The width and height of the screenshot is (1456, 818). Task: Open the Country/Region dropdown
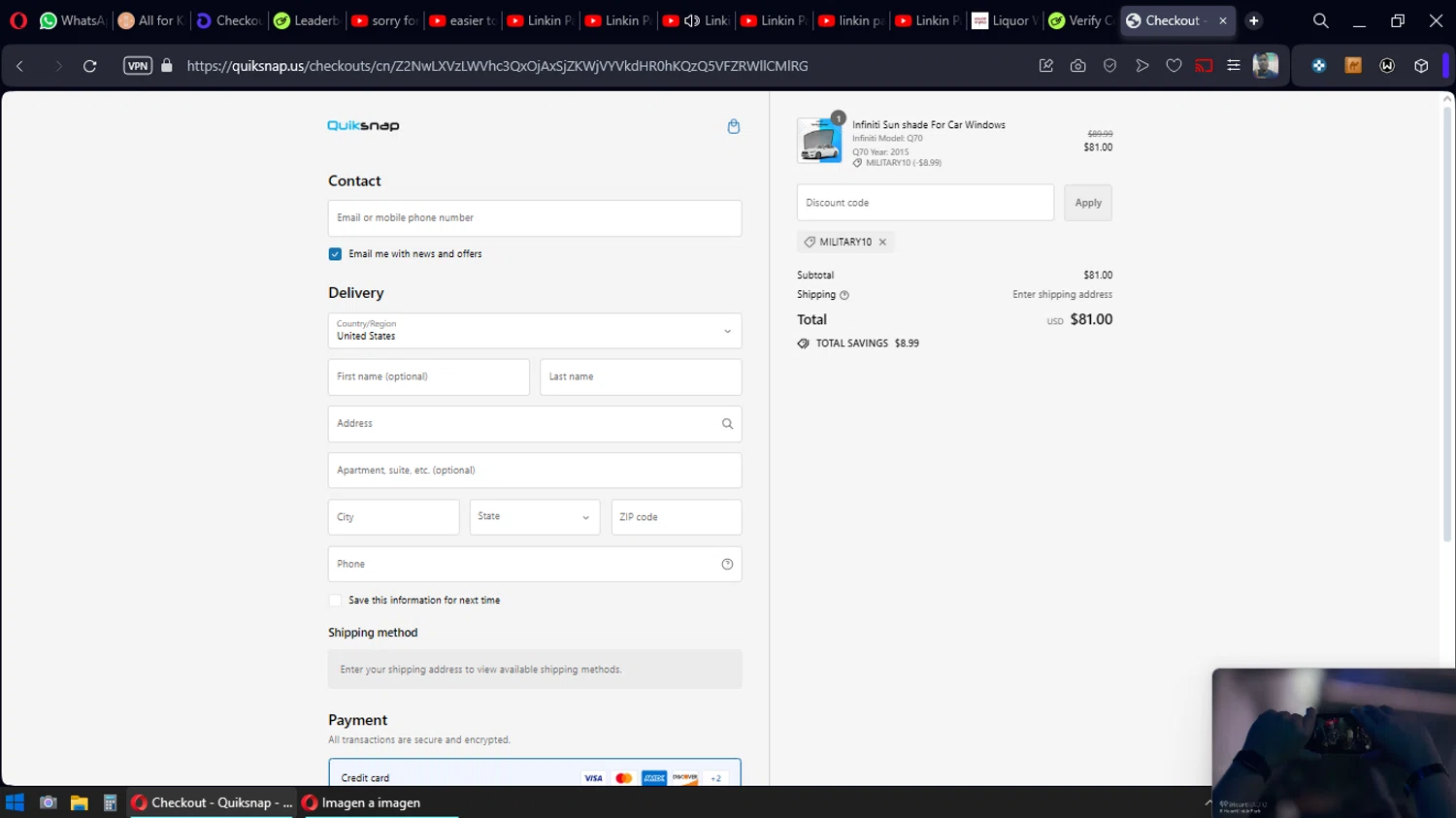click(x=535, y=331)
